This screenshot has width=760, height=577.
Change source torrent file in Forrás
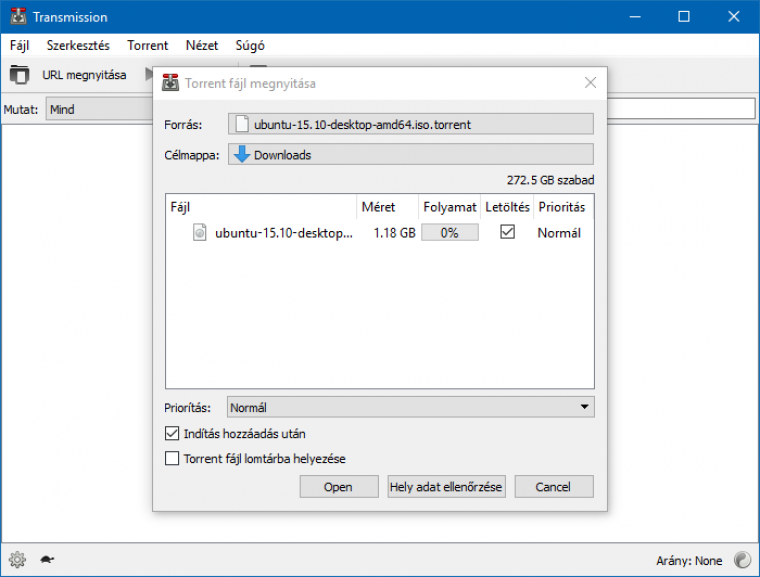coord(411,124)
